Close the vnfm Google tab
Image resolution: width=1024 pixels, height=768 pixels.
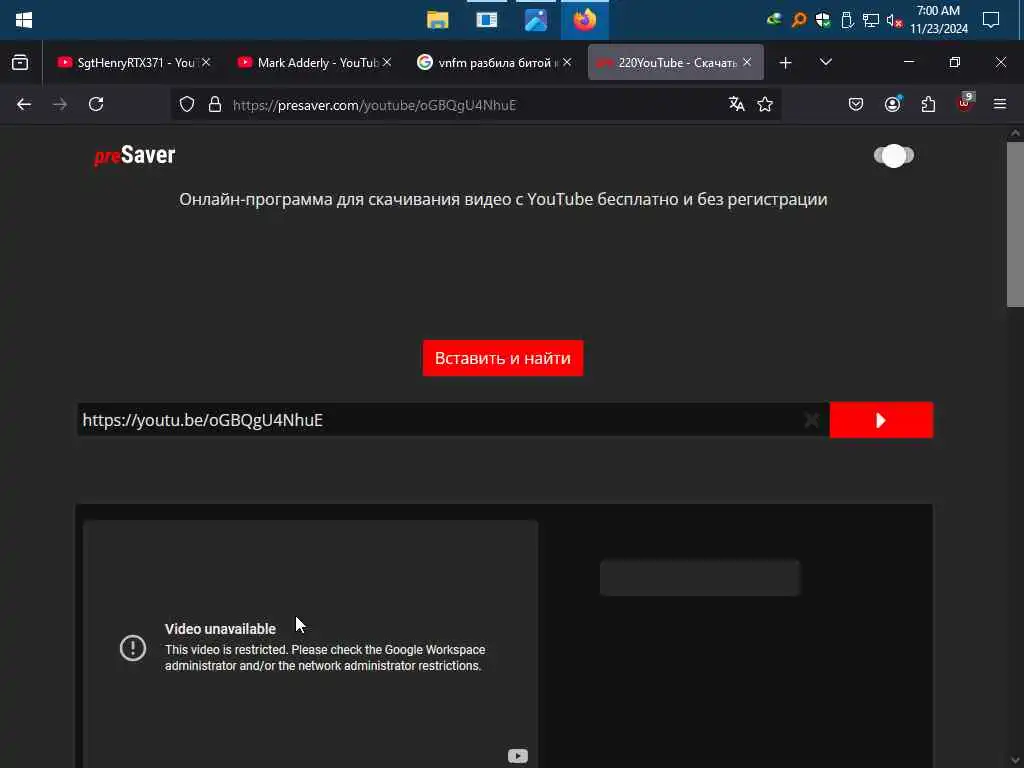pos(567,62)
